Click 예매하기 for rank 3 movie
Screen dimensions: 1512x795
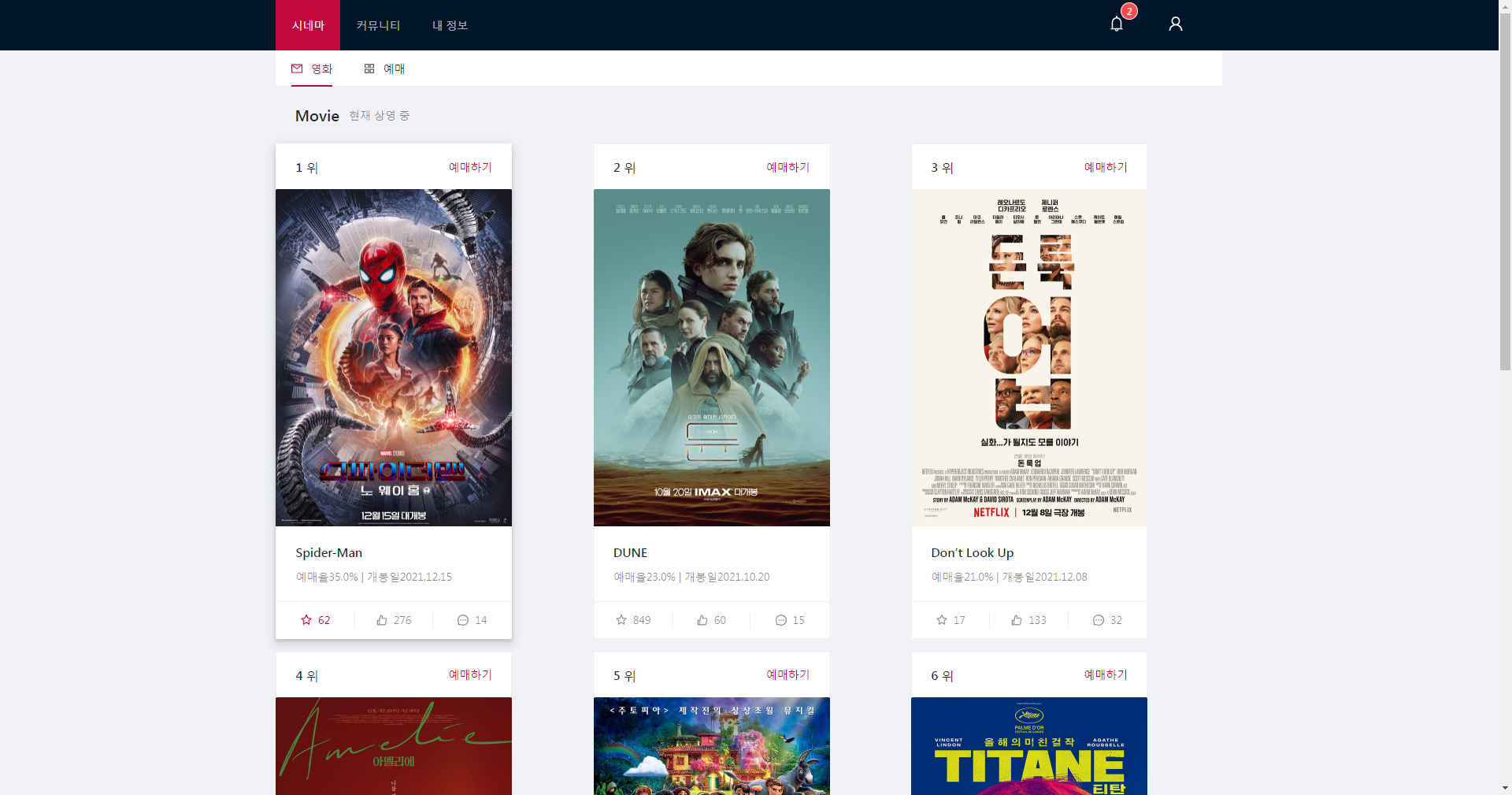coord(1106,167)
